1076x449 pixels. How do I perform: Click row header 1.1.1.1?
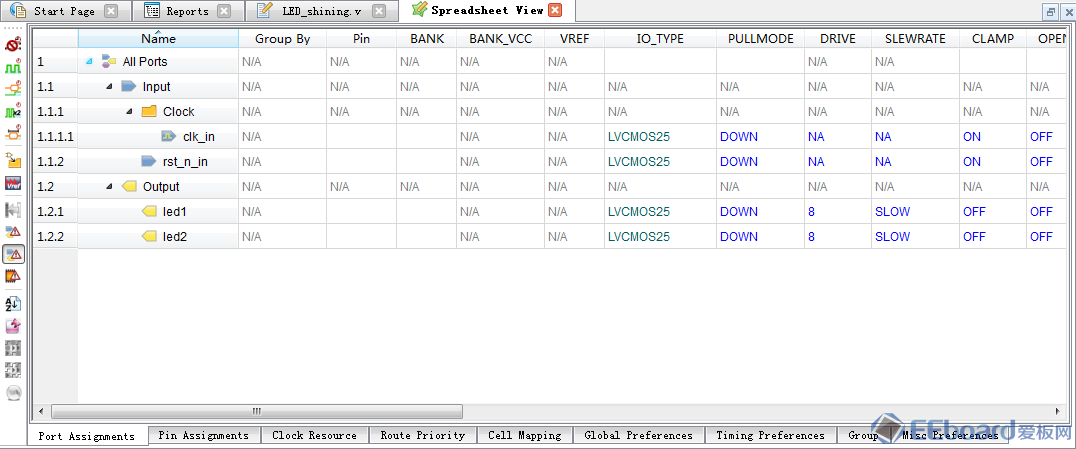(55, 137)
